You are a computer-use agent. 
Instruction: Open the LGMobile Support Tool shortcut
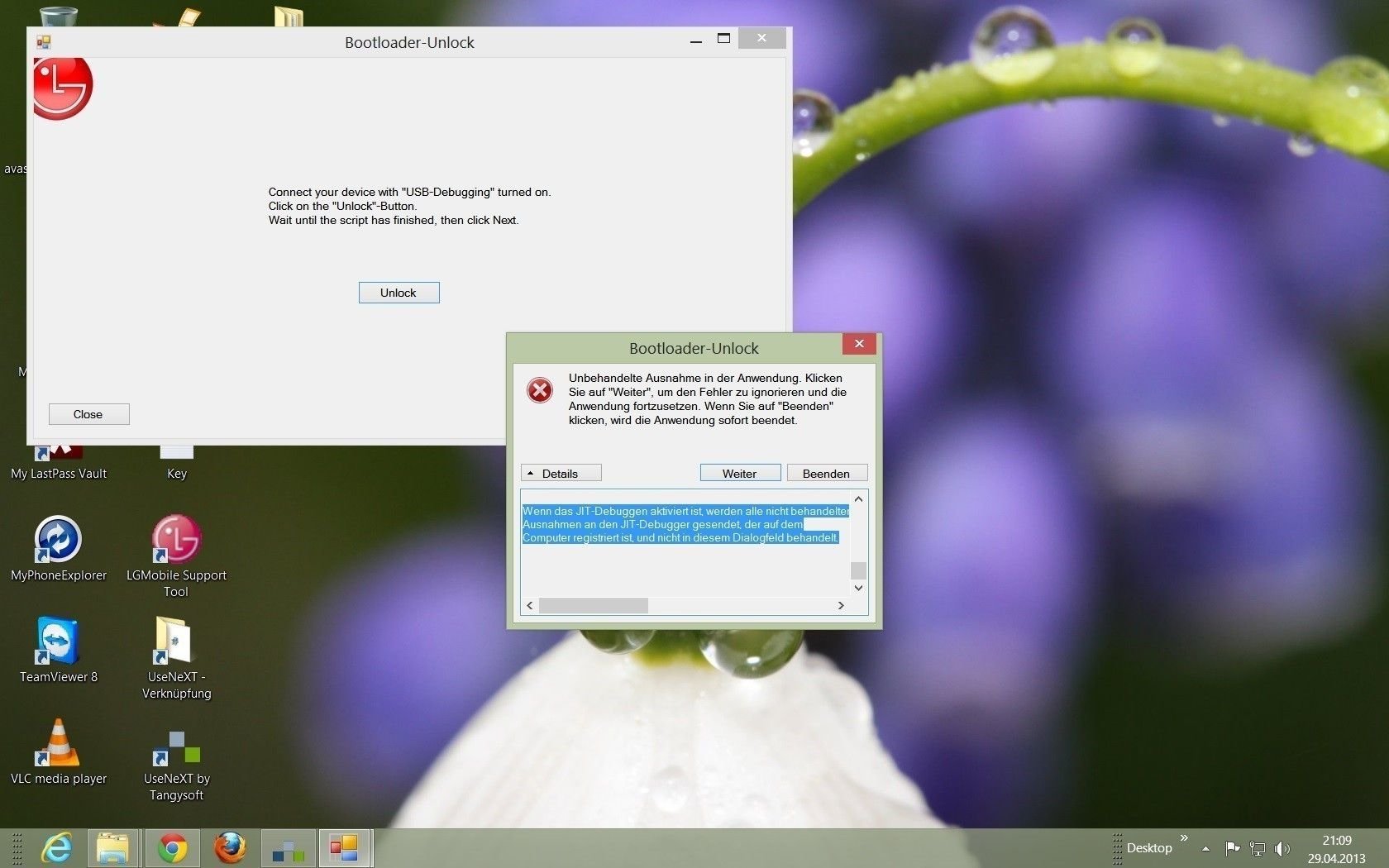(176, 556)
